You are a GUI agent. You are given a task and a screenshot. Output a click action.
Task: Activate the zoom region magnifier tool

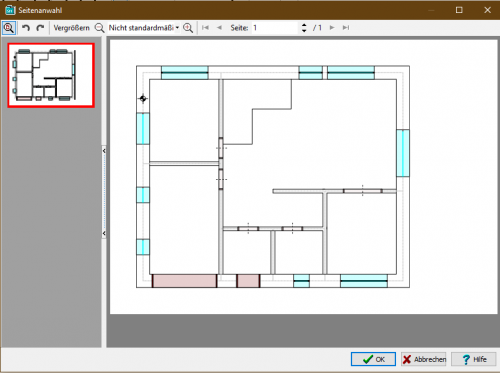(9, 28)
